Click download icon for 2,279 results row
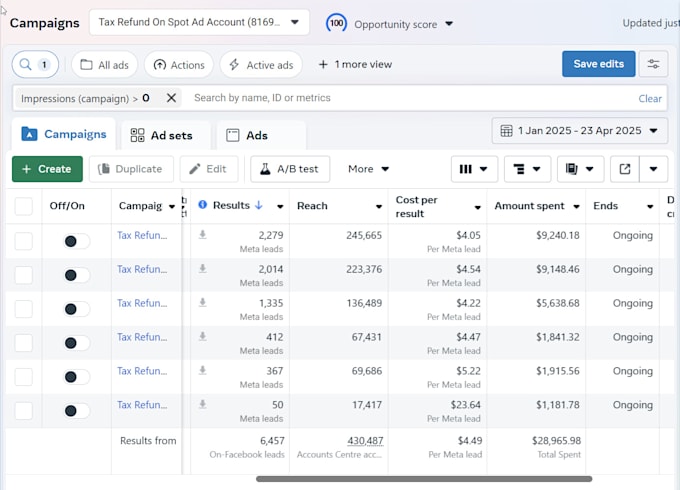The image size is (680, 490). (203, 235)
